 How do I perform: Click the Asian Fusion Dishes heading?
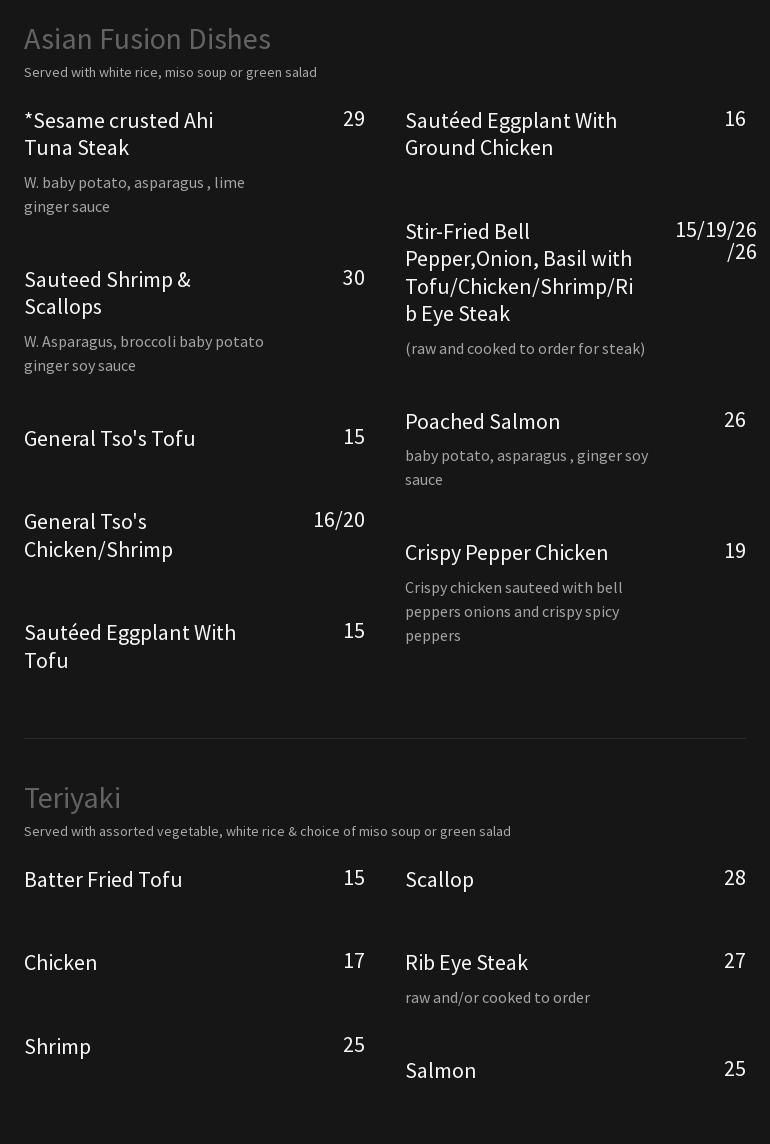click(x=147, y=39)
